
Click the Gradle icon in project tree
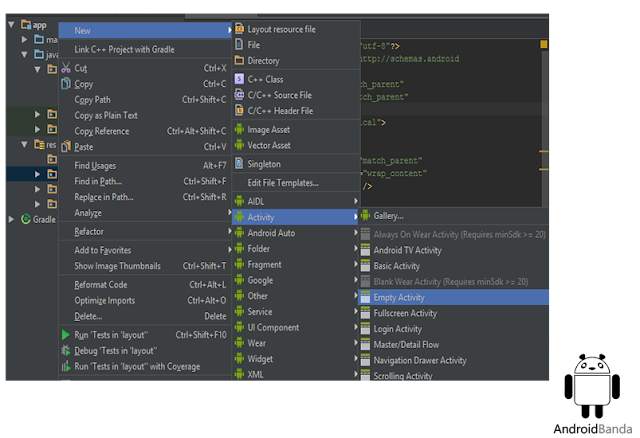tap(26, 219)
